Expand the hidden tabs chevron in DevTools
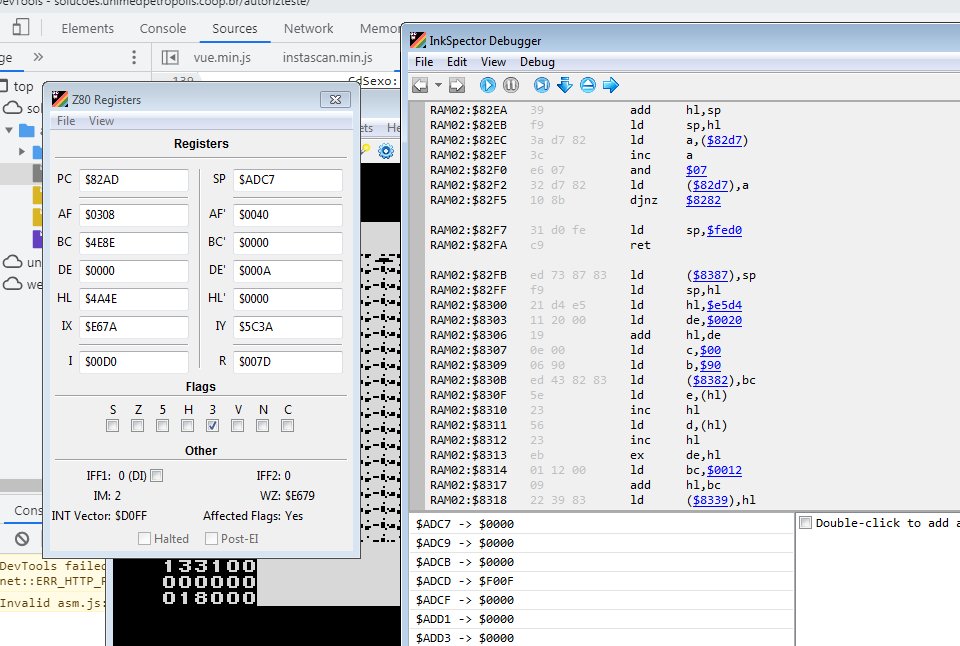The image size is (960, 646). pyautogui.click(x=37, y=58)
